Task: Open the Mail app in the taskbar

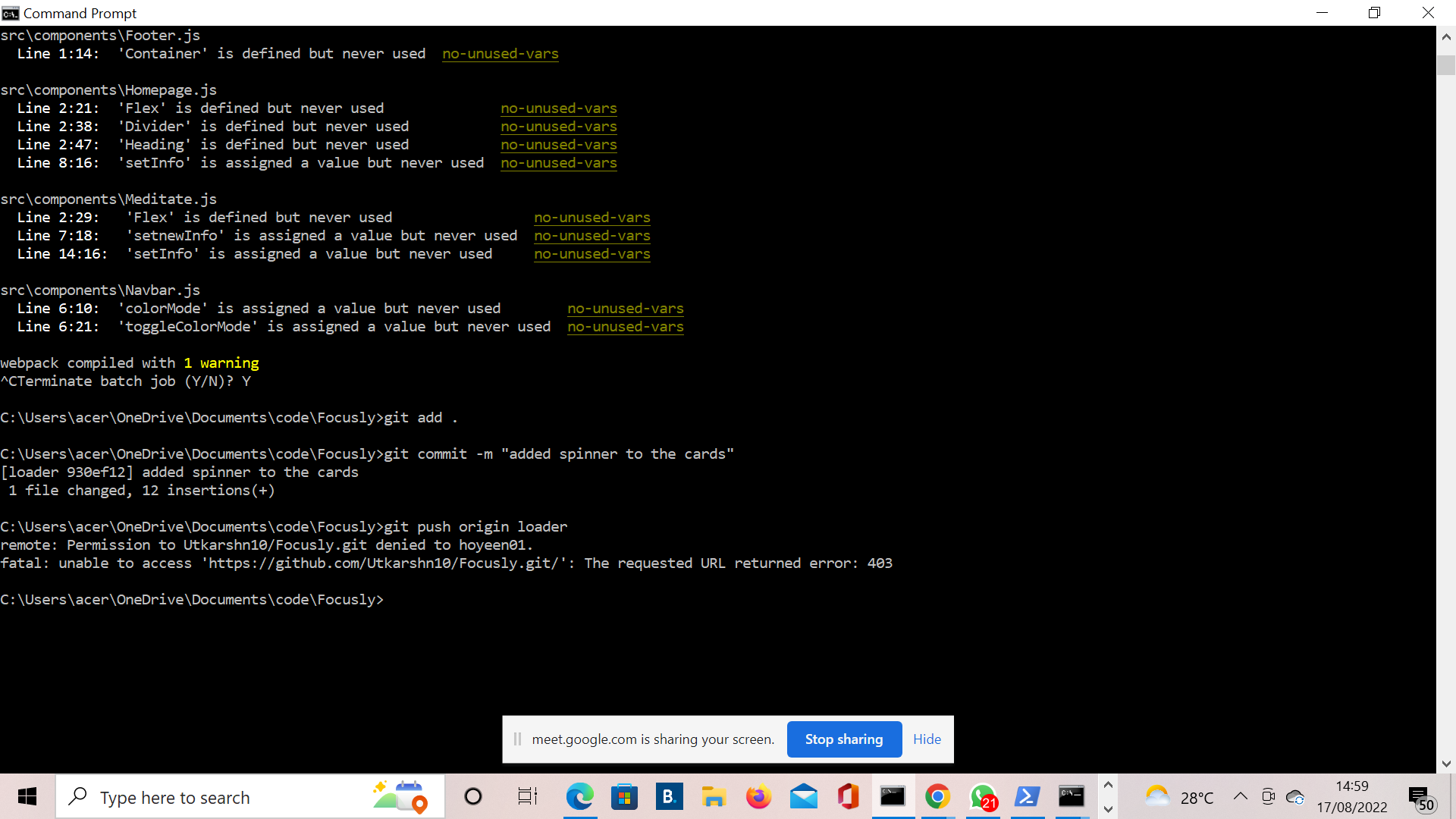Action: point(803,797)
